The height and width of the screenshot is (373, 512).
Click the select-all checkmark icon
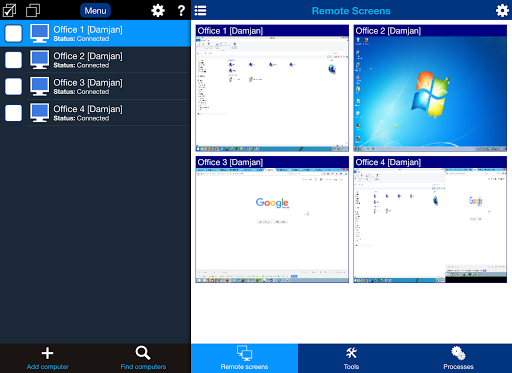(x=9, y=10)
